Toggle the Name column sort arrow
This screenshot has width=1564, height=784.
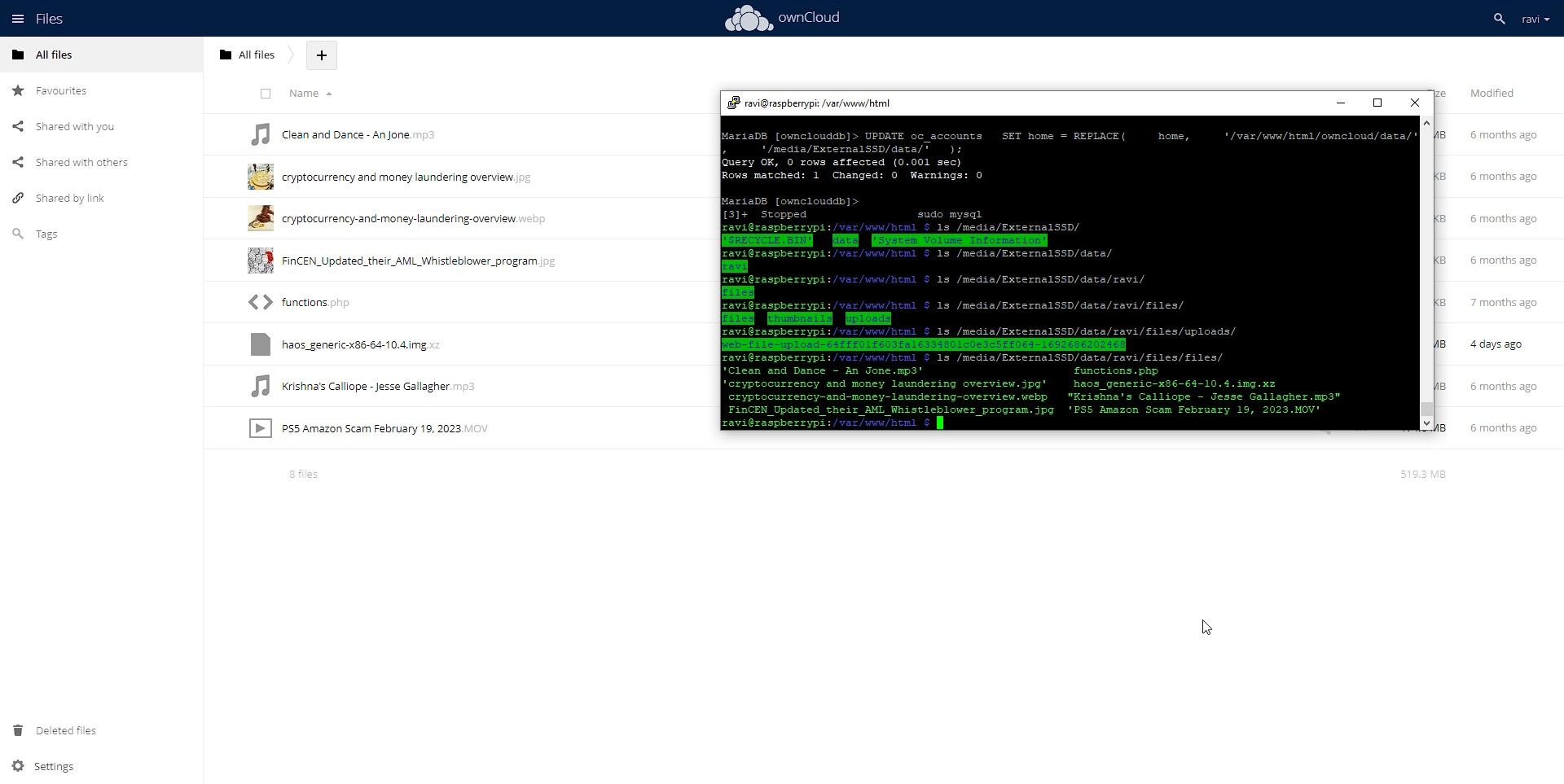point(328,93)
